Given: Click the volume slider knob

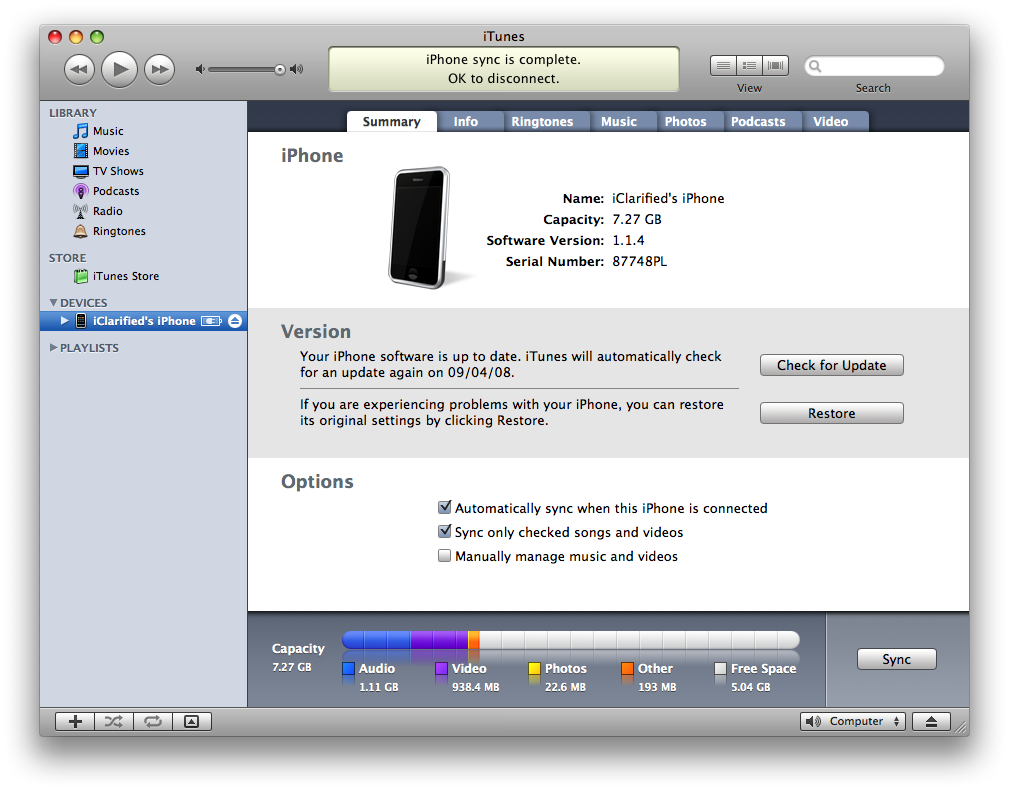Looking at the screenshot, I should point(280,69).
